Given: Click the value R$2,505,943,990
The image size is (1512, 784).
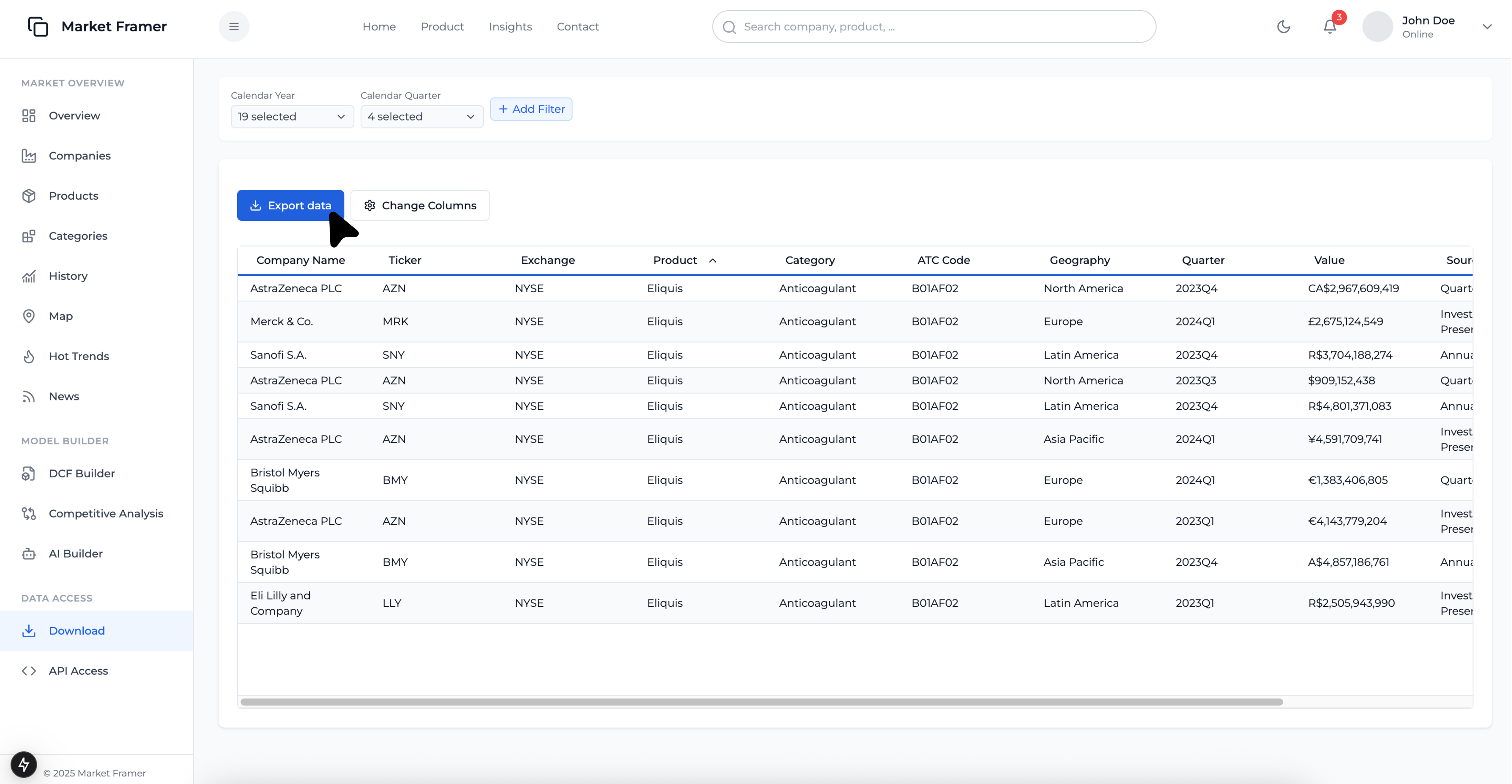Looking at the screenshot, I should [1351, 603].
